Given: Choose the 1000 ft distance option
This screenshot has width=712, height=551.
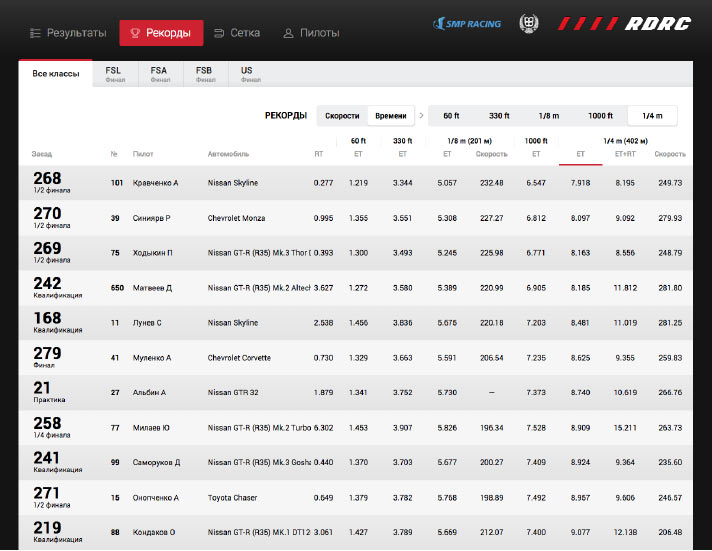Looking at the screenshot, I should 600,116.
